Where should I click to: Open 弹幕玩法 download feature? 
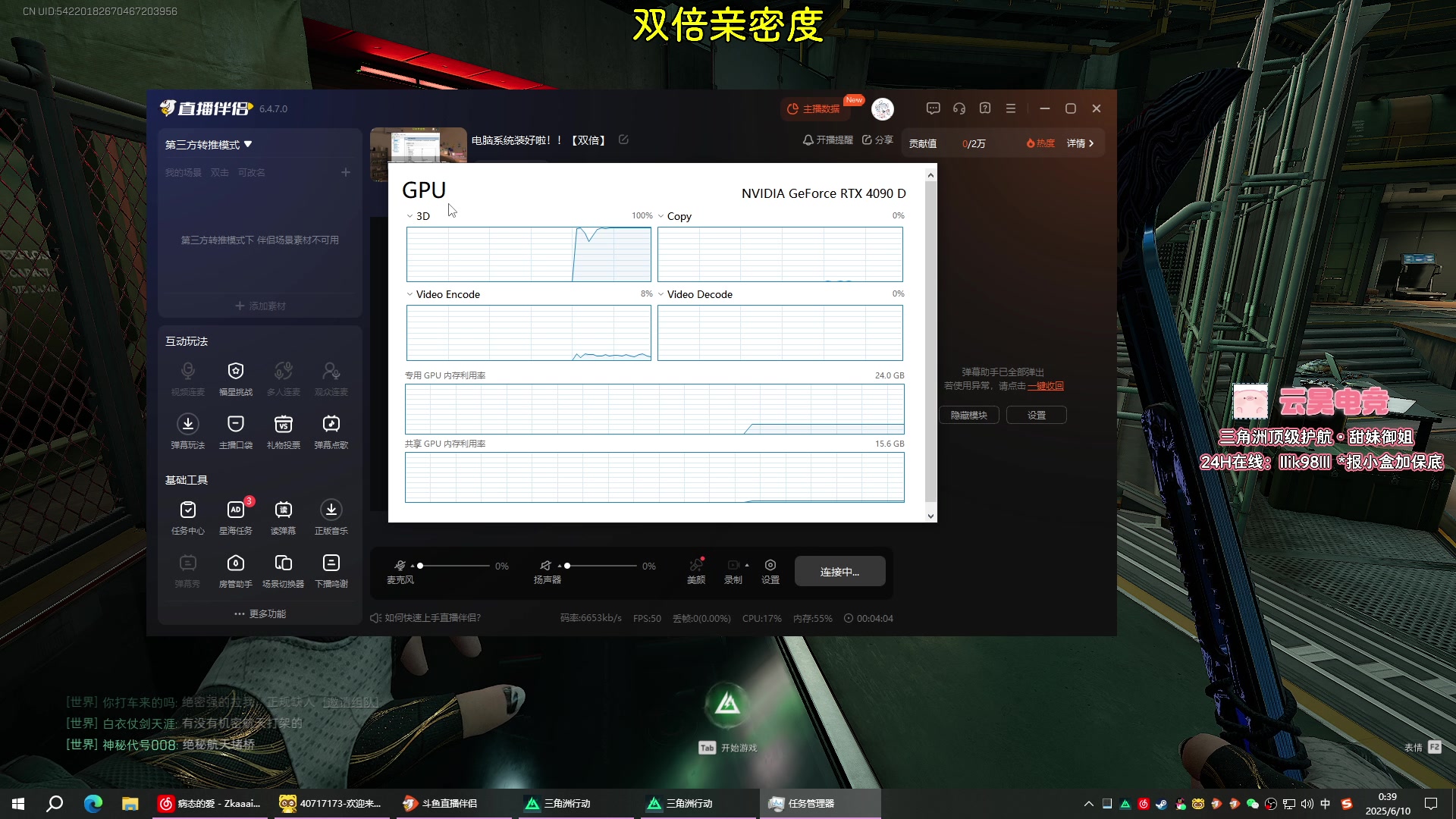188,431
